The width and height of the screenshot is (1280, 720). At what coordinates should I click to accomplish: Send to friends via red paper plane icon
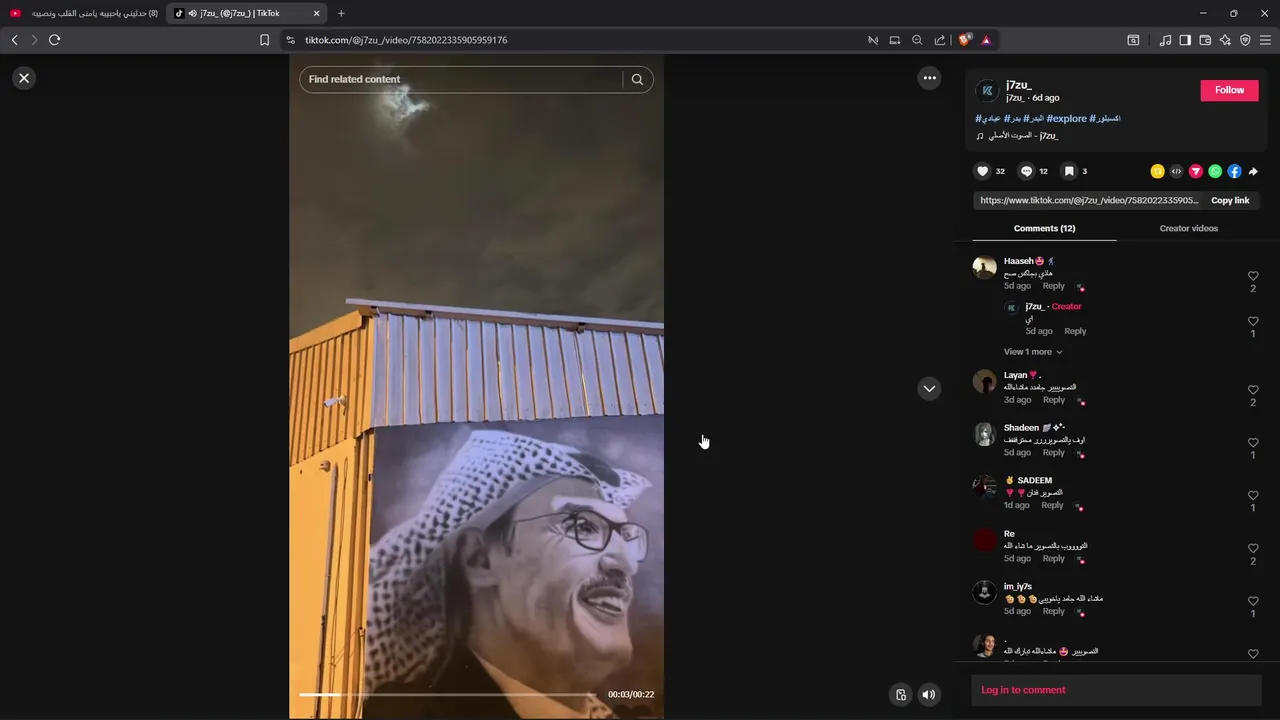click(1195, 171)
